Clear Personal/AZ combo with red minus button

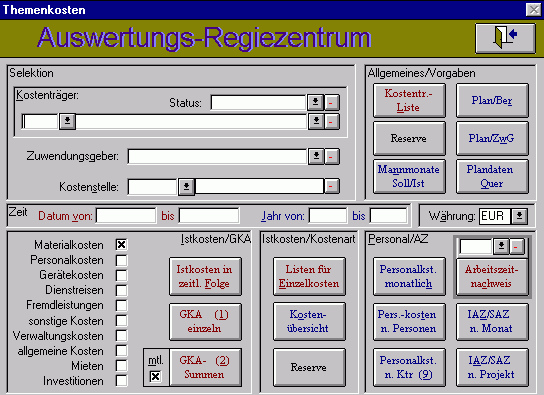pyautogui.click(x=516, y=247)
